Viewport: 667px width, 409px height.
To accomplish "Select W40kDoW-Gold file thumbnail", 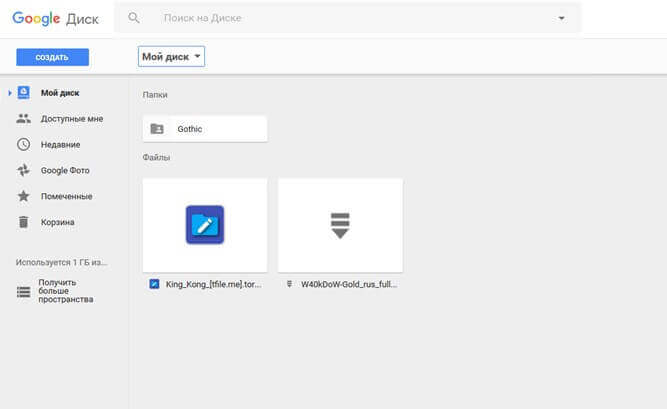I will (340, 225).
